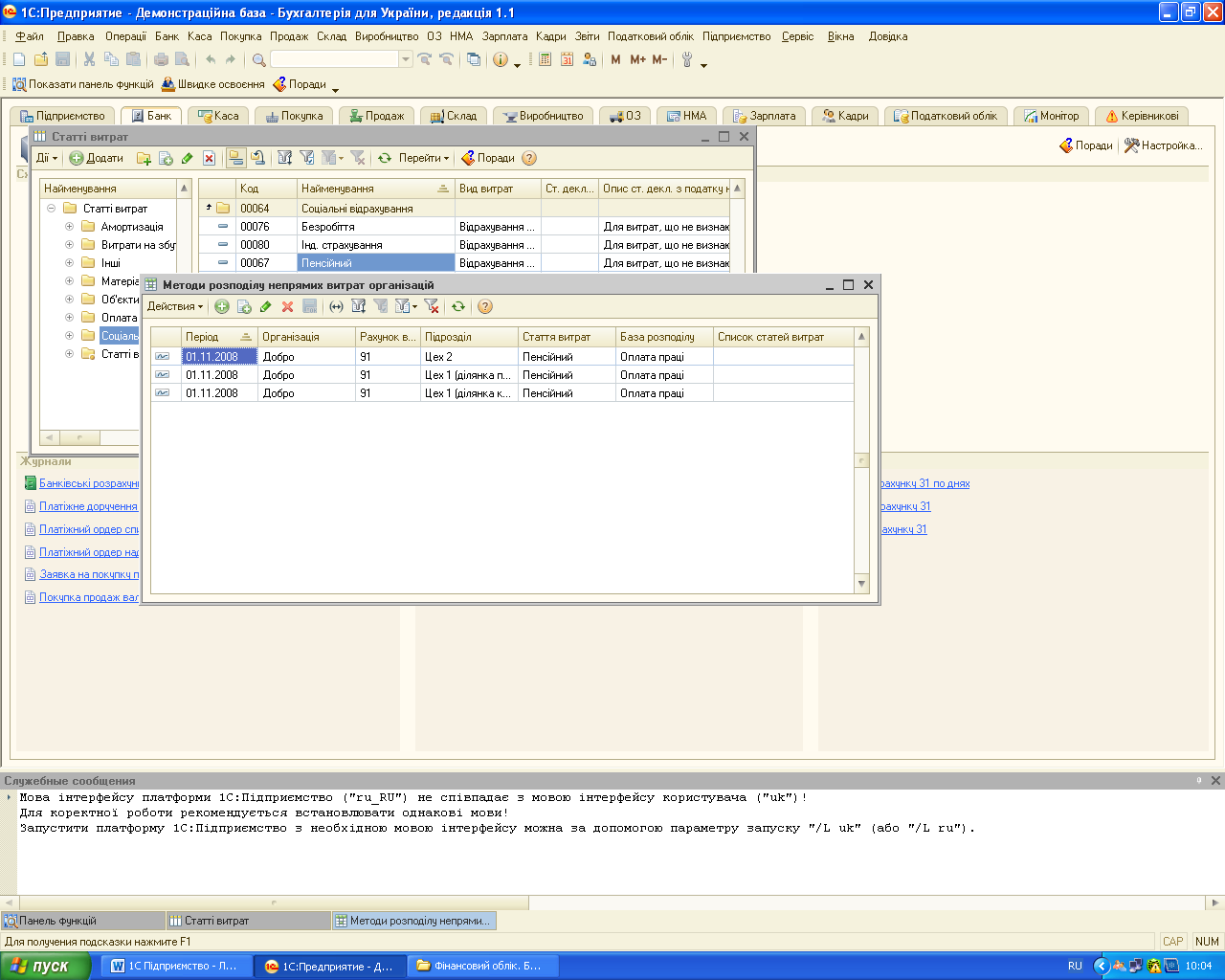Select the row with Цех 2

coord(501,357)
